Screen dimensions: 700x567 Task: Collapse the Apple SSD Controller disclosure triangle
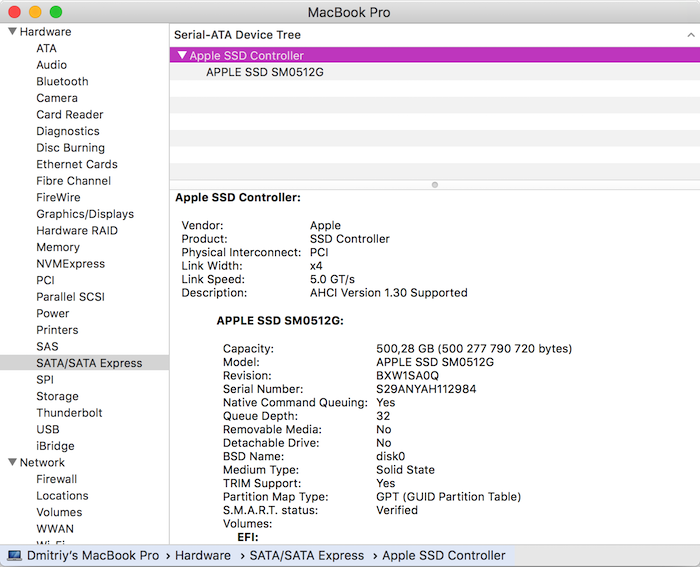[x=182, y=55]
